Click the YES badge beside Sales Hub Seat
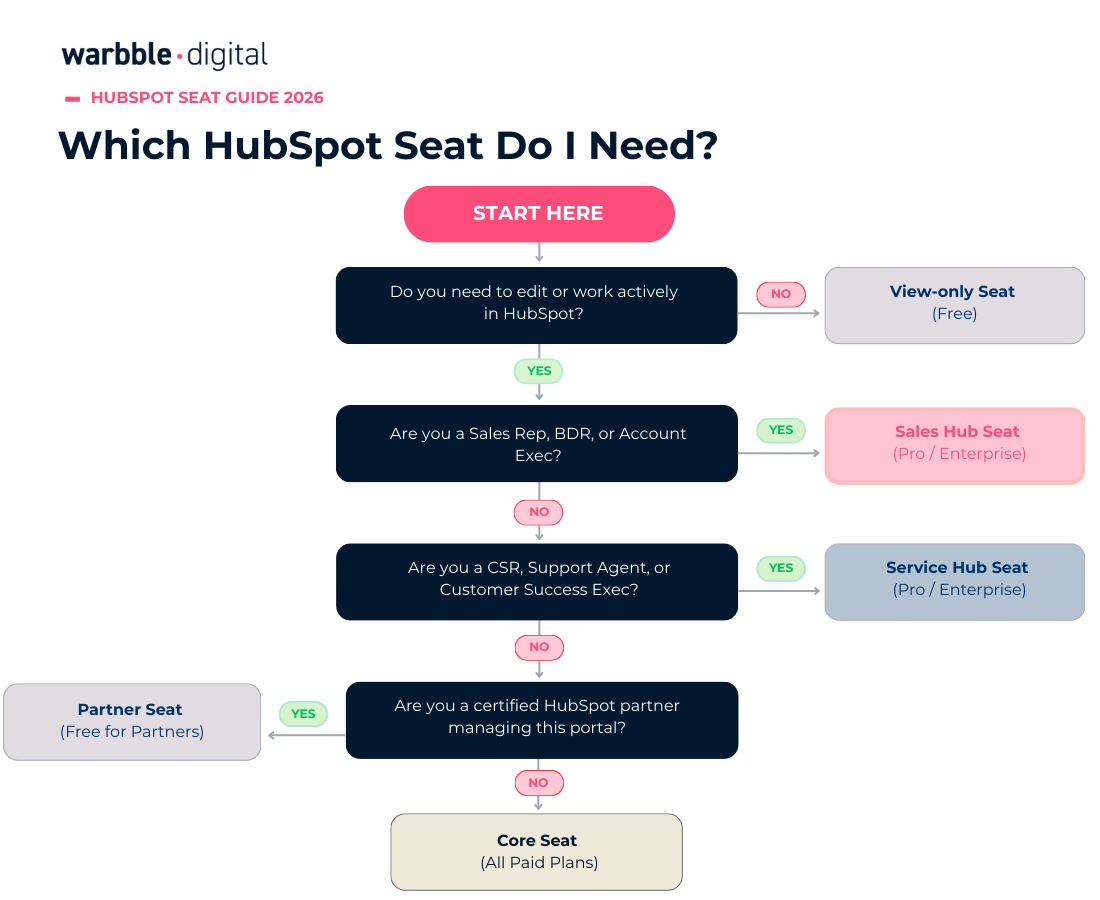Viewport: 1100px width, 900px height. (x=781, y=430)
